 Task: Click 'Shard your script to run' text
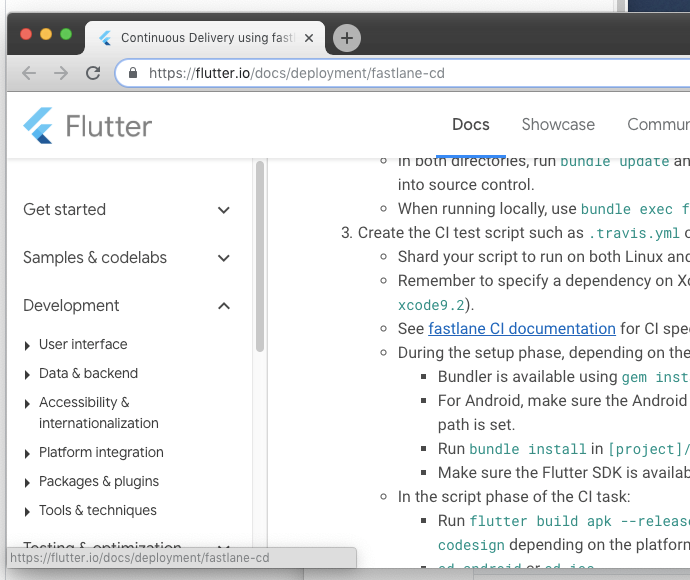pyautogui.click(x=544, y=257)
